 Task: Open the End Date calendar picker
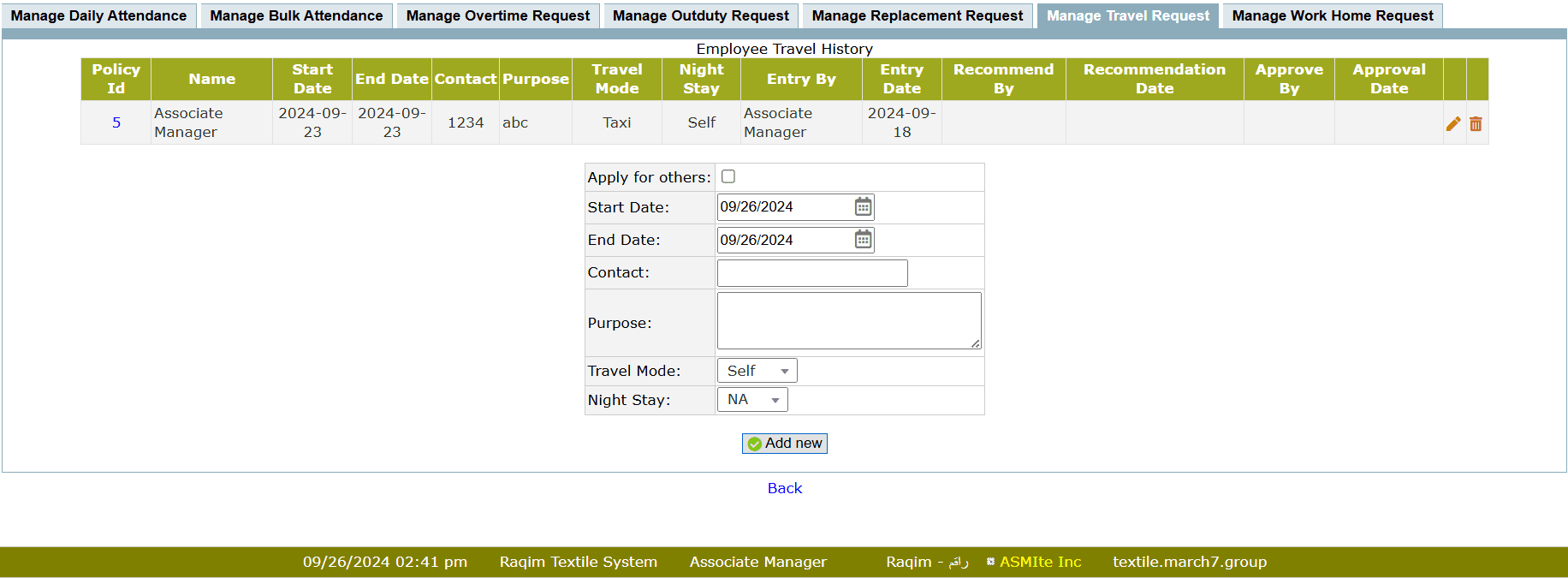pyautogui.click(x=863, y=240)
